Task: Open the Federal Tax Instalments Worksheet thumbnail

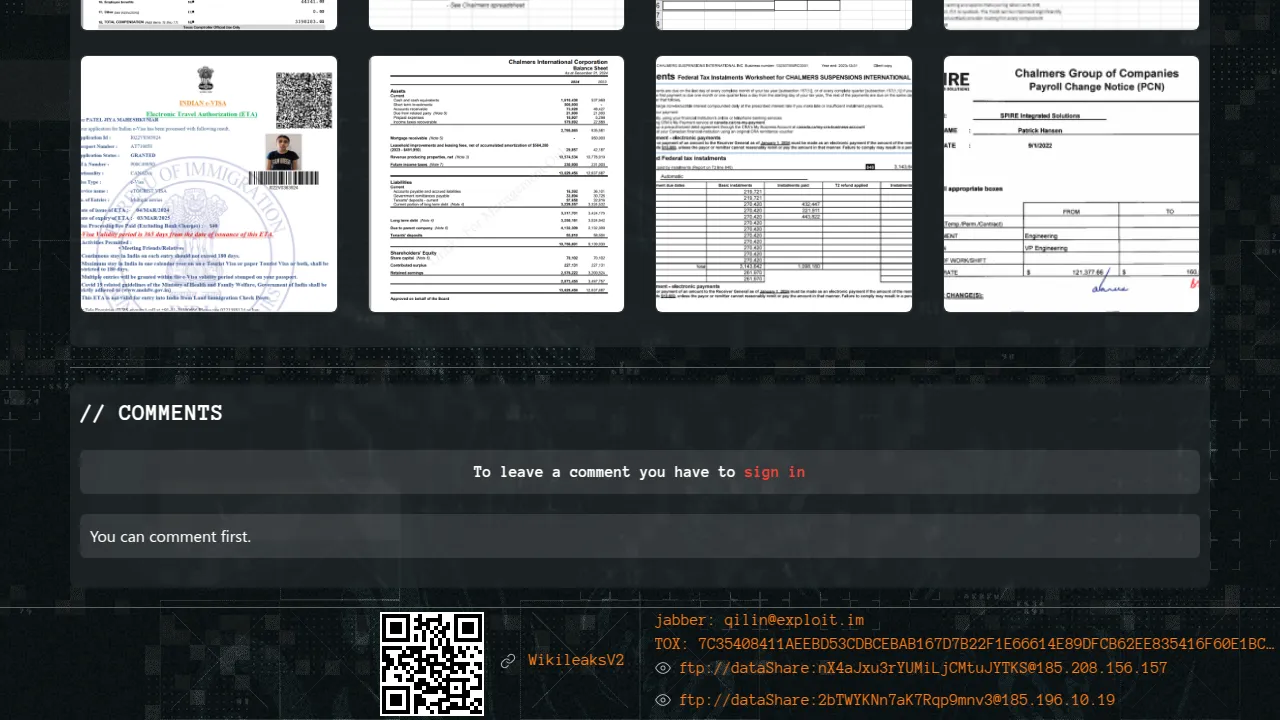Action: 784,184
